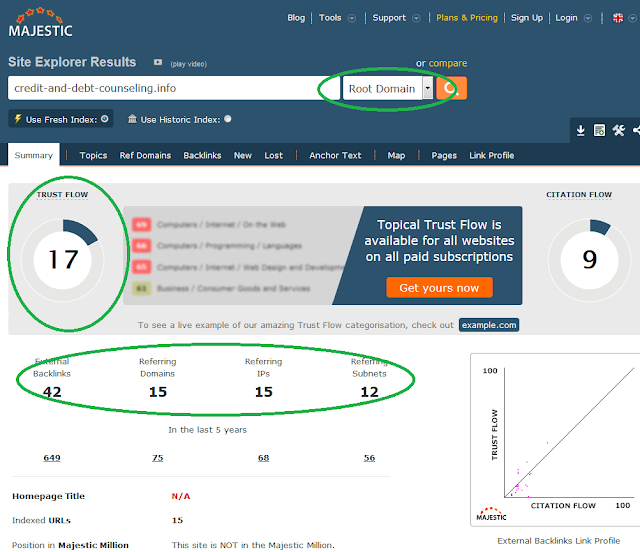The height and width of the screenshot is (552, 640).
Task: Switch to the Backlinks tab
Action: pos(202,155)
